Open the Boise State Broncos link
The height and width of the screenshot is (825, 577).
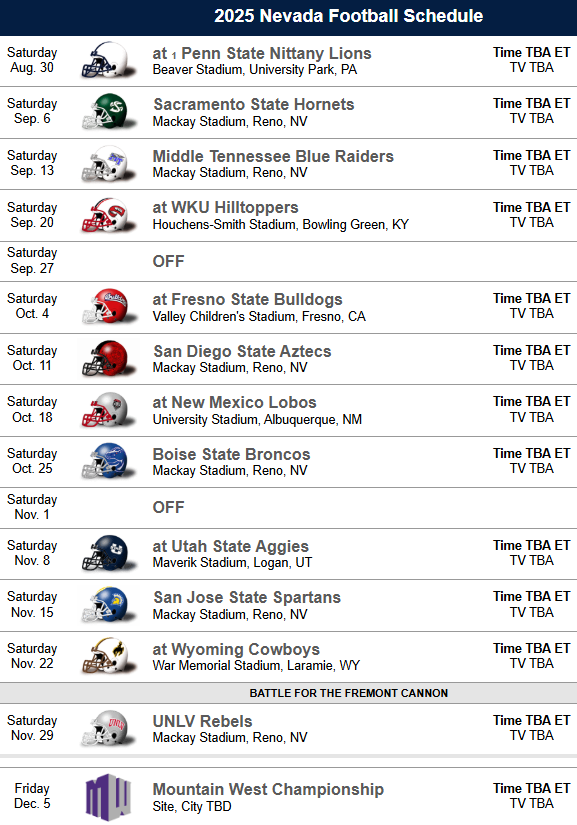pos(231,454)
